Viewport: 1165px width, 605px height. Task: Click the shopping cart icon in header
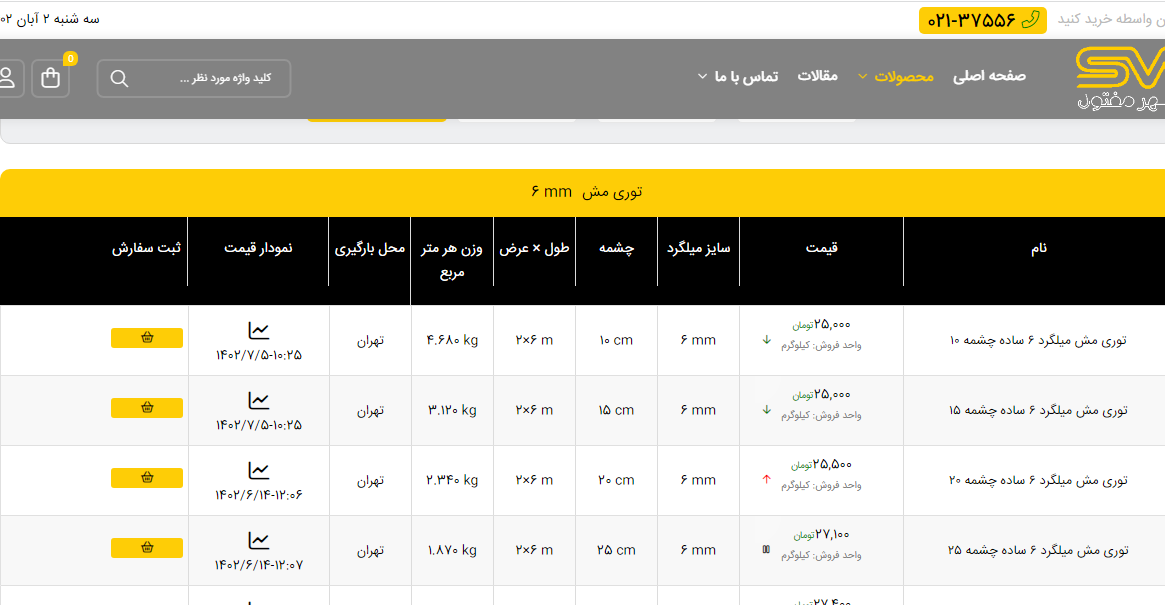click(x=50, y=78)
